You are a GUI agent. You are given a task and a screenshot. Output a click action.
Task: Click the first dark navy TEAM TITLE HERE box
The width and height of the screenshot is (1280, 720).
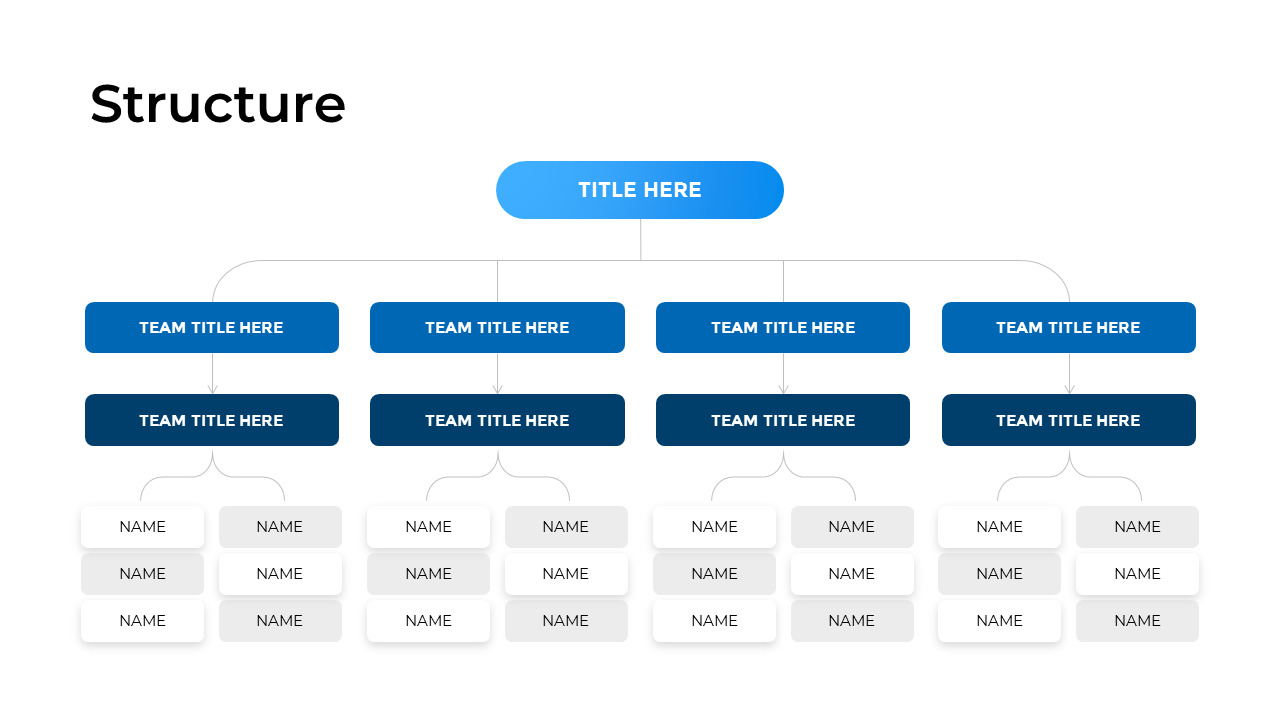(212, 420)
